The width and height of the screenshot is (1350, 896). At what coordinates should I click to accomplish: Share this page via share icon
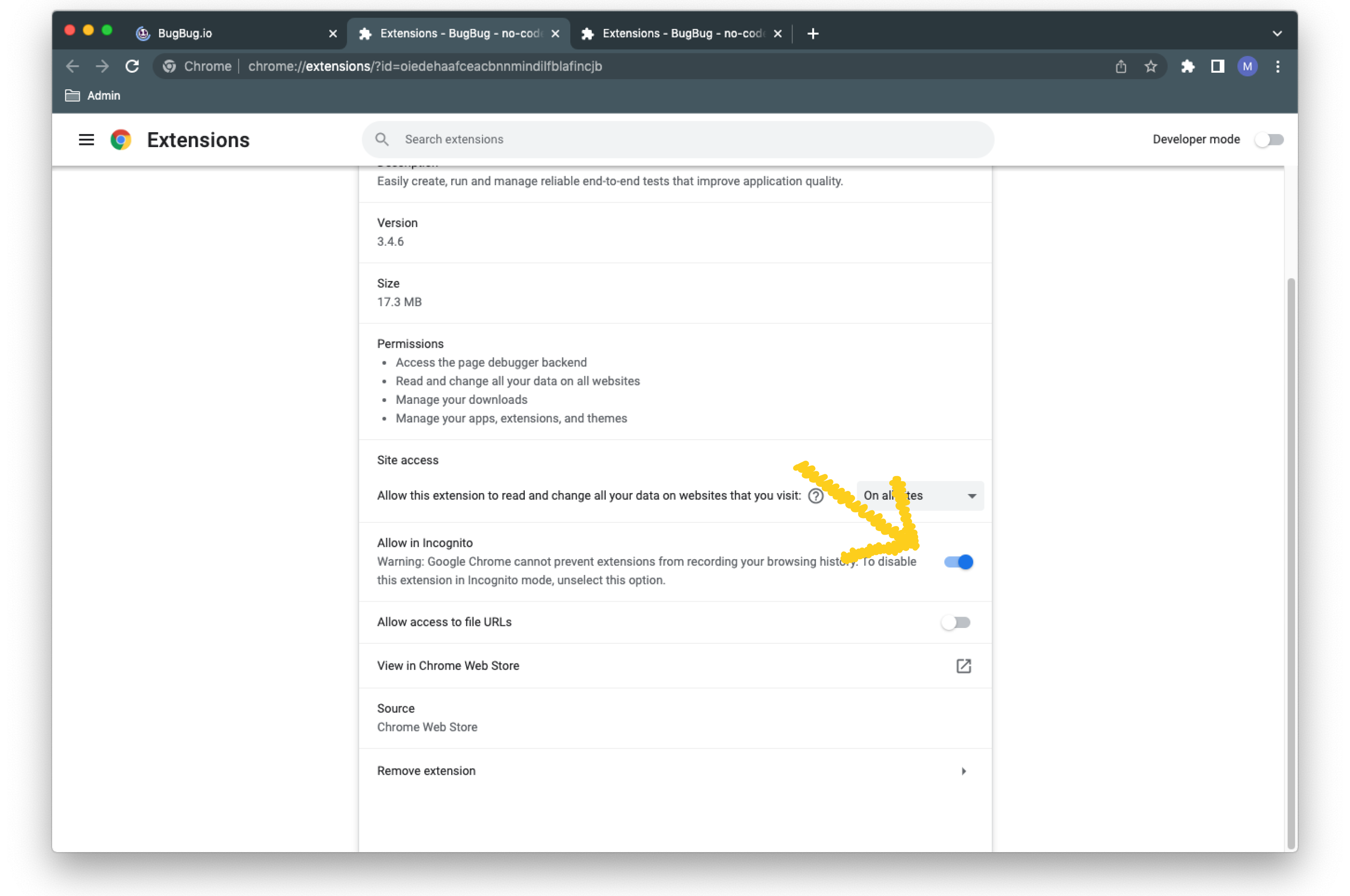(x=1121, y=66)
